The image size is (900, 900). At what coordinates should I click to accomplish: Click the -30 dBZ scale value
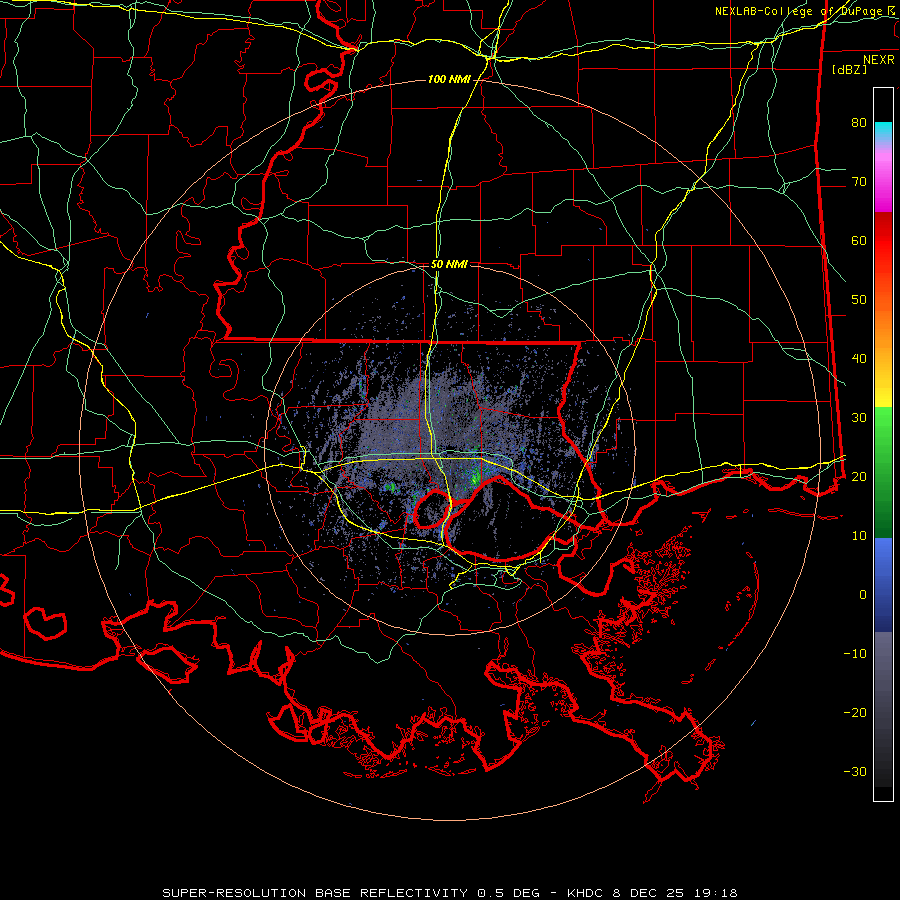[x=855, y=771]
